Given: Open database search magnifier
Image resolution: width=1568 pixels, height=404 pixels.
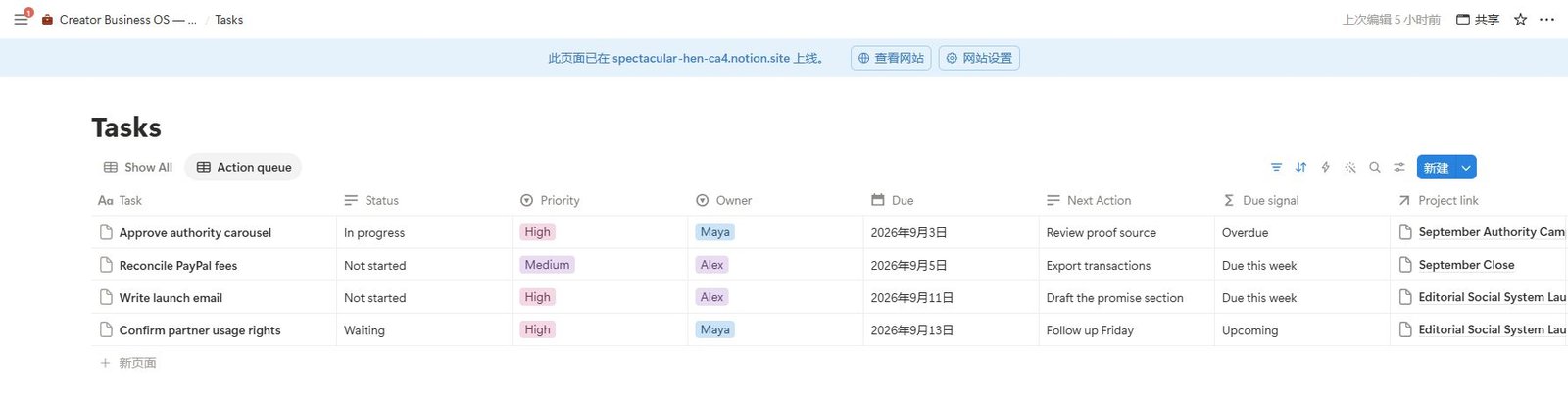Looking at the screenshot, I should 1375,168.
